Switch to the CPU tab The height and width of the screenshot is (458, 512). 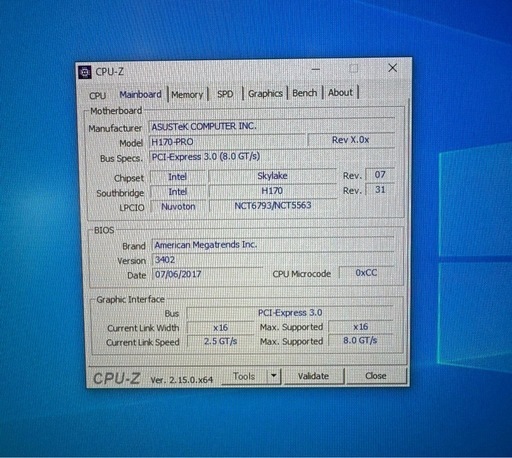pyautogui.click(x=97, y=95)
